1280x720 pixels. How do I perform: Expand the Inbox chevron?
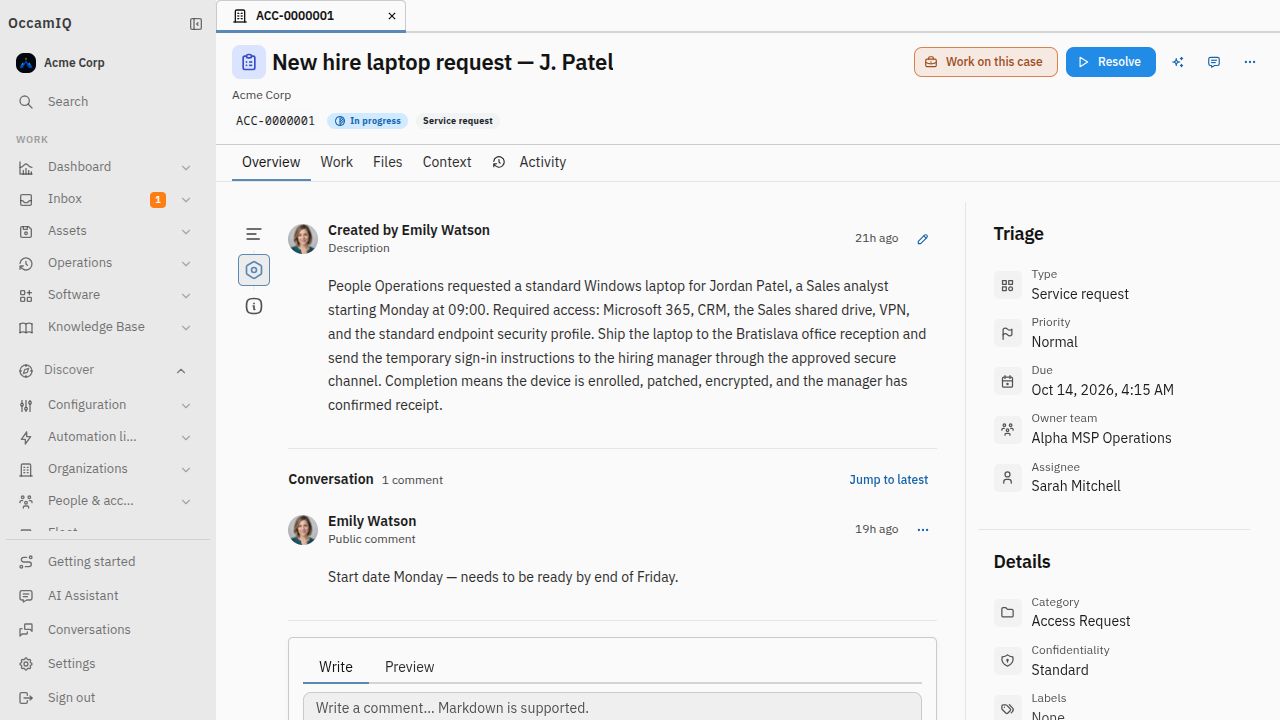pyautogui.click(x=186, y=199)
